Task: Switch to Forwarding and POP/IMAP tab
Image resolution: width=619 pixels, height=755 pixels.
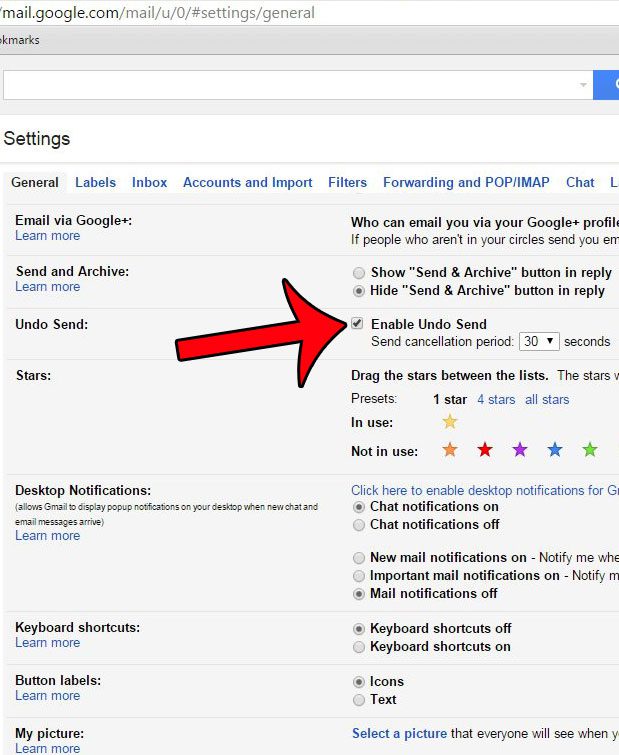Action: point(466,183)
